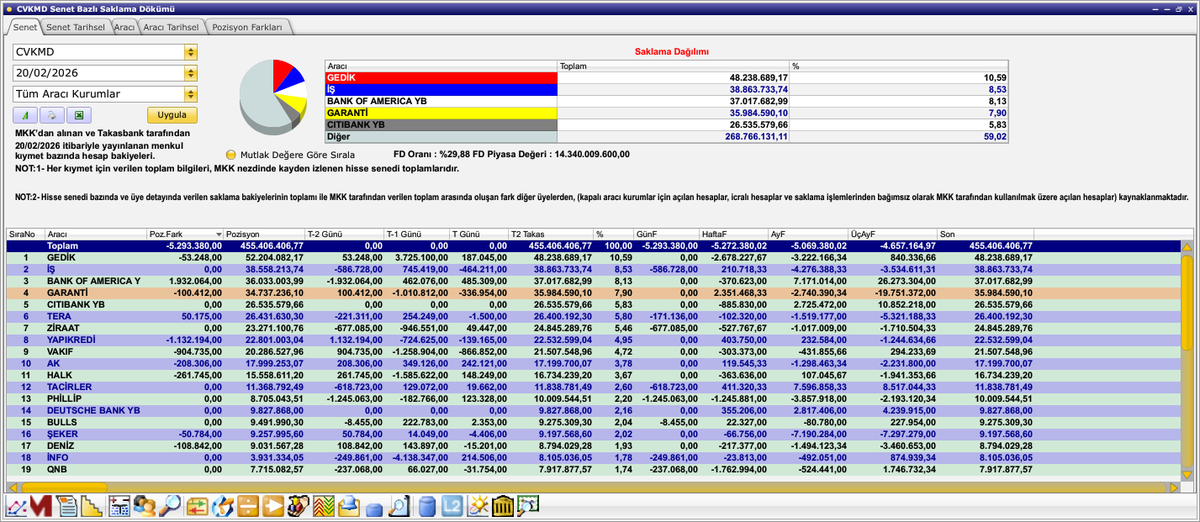
Task: Select the VAKIF row
Action: (594, 351)
